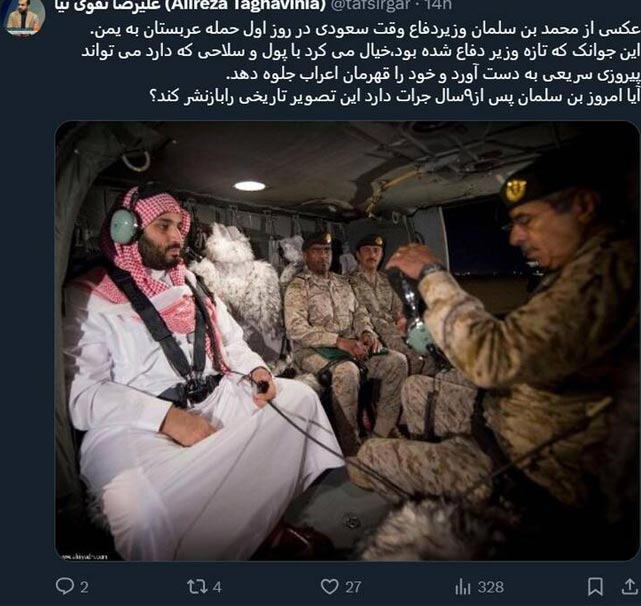Like the tweet with the heart icon

329,586
